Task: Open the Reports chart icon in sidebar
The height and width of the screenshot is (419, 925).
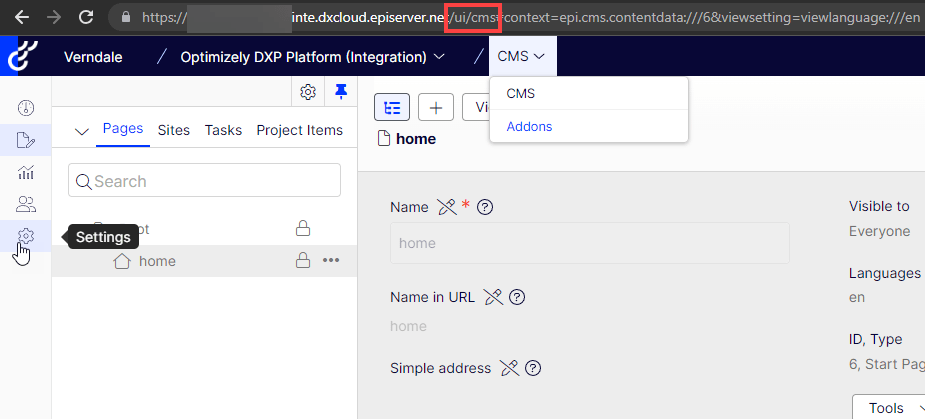Action: pos(26,172)
